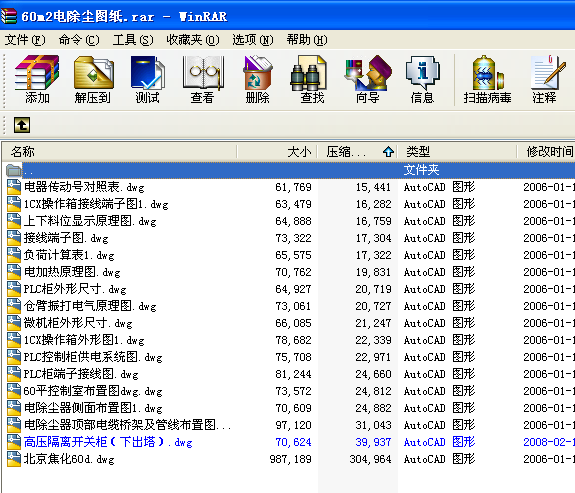Click the 查找 (Find) binoculars icon
Image resolution: width=575 pixels, height=493 pixels.
click(x=308, y=73)
